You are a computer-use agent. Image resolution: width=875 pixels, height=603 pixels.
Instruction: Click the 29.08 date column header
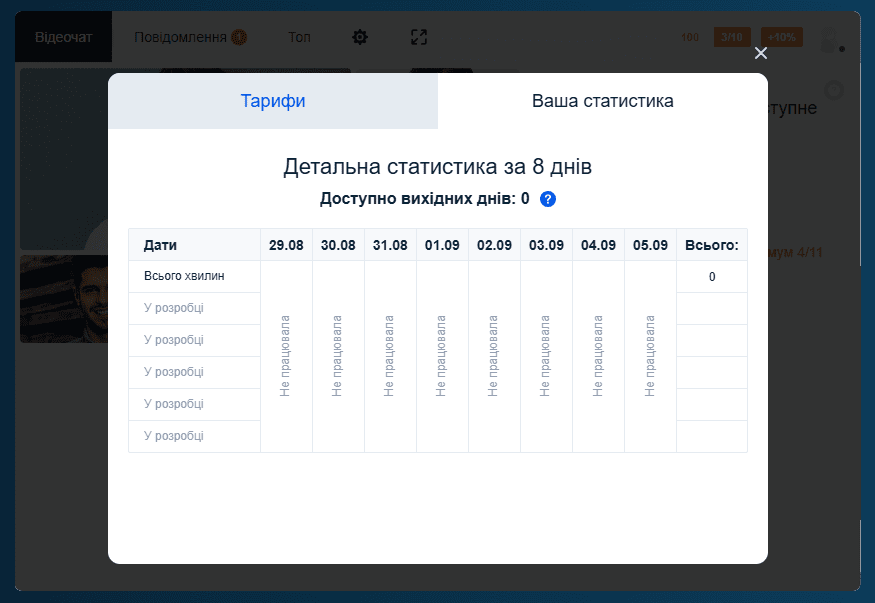pos(286,245)
